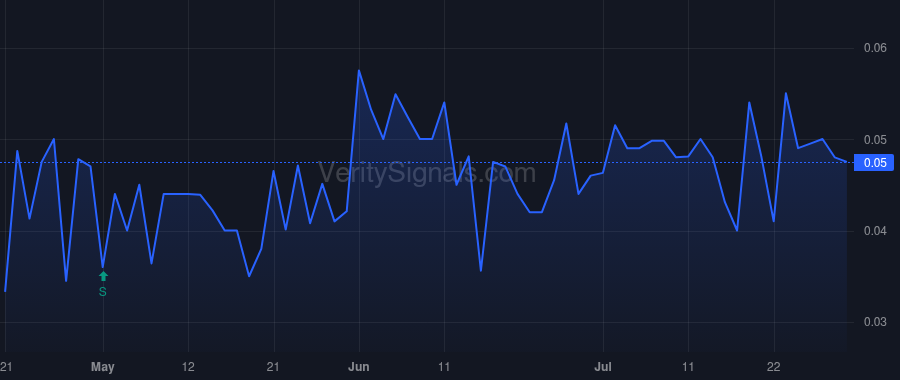Click the 0.03 price axis label

click(x=875, y=322)
